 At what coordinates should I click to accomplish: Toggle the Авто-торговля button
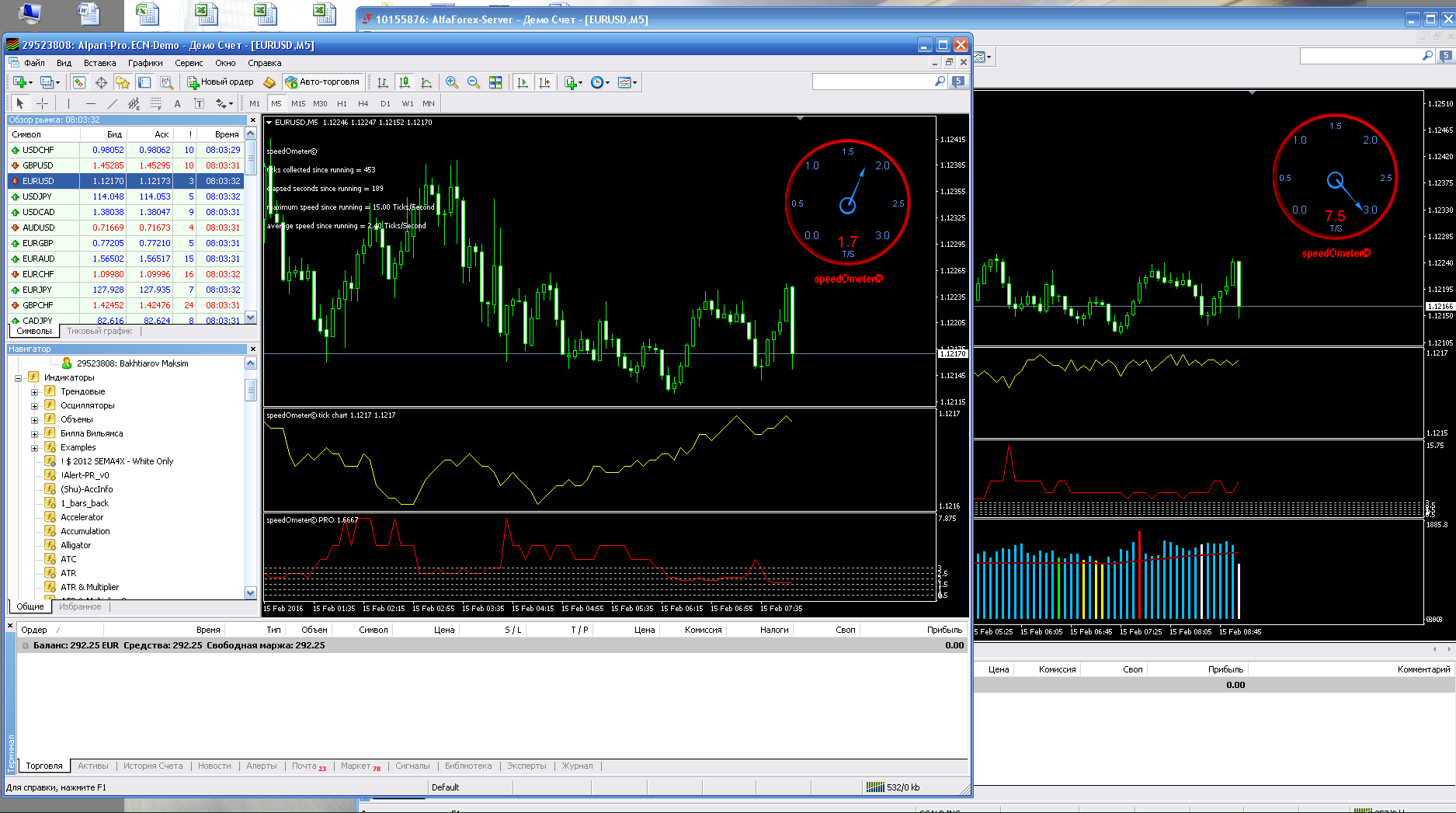tap(323, 82)
